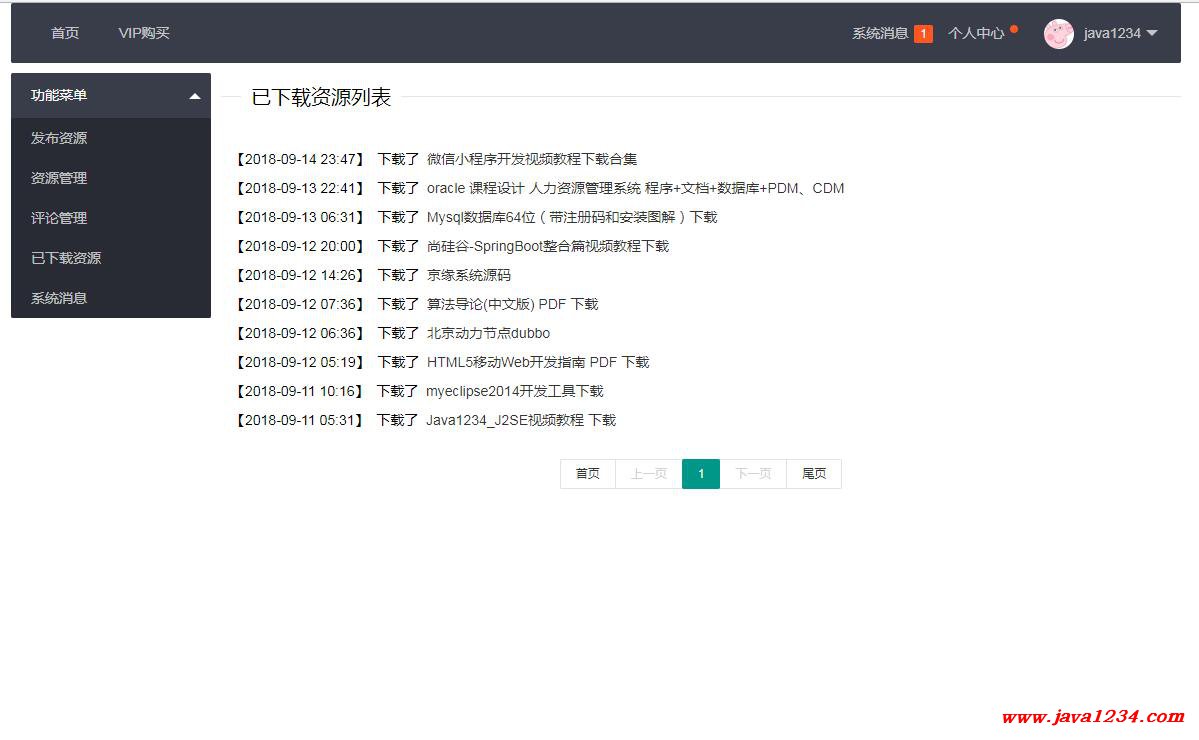Image resolution: width=1199 pixels, height=740 pixels.
Task: Click the orange system message count badge
Action: (923, 34)
